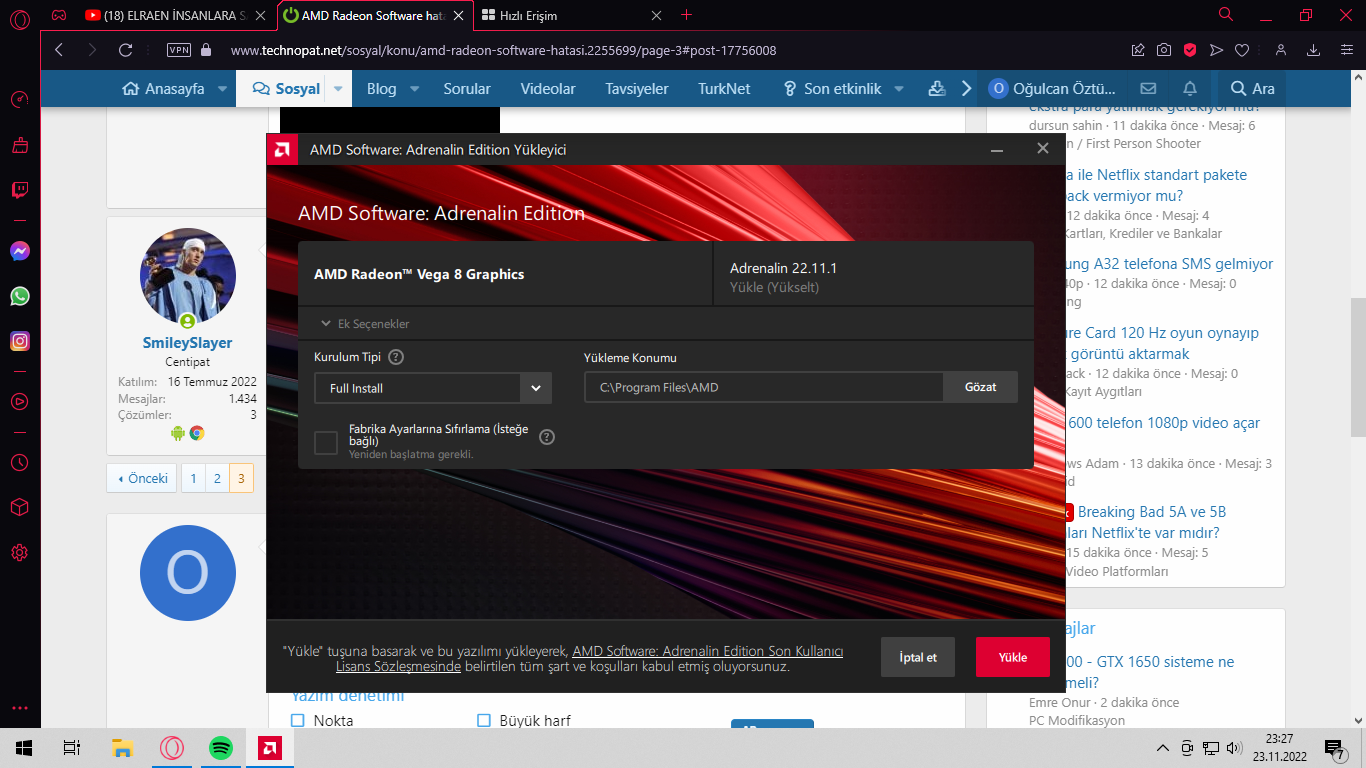Click the İptal et cancel button
This screenshot has width=1366, height=768.
pyautogui.click(x=918, y=657)
